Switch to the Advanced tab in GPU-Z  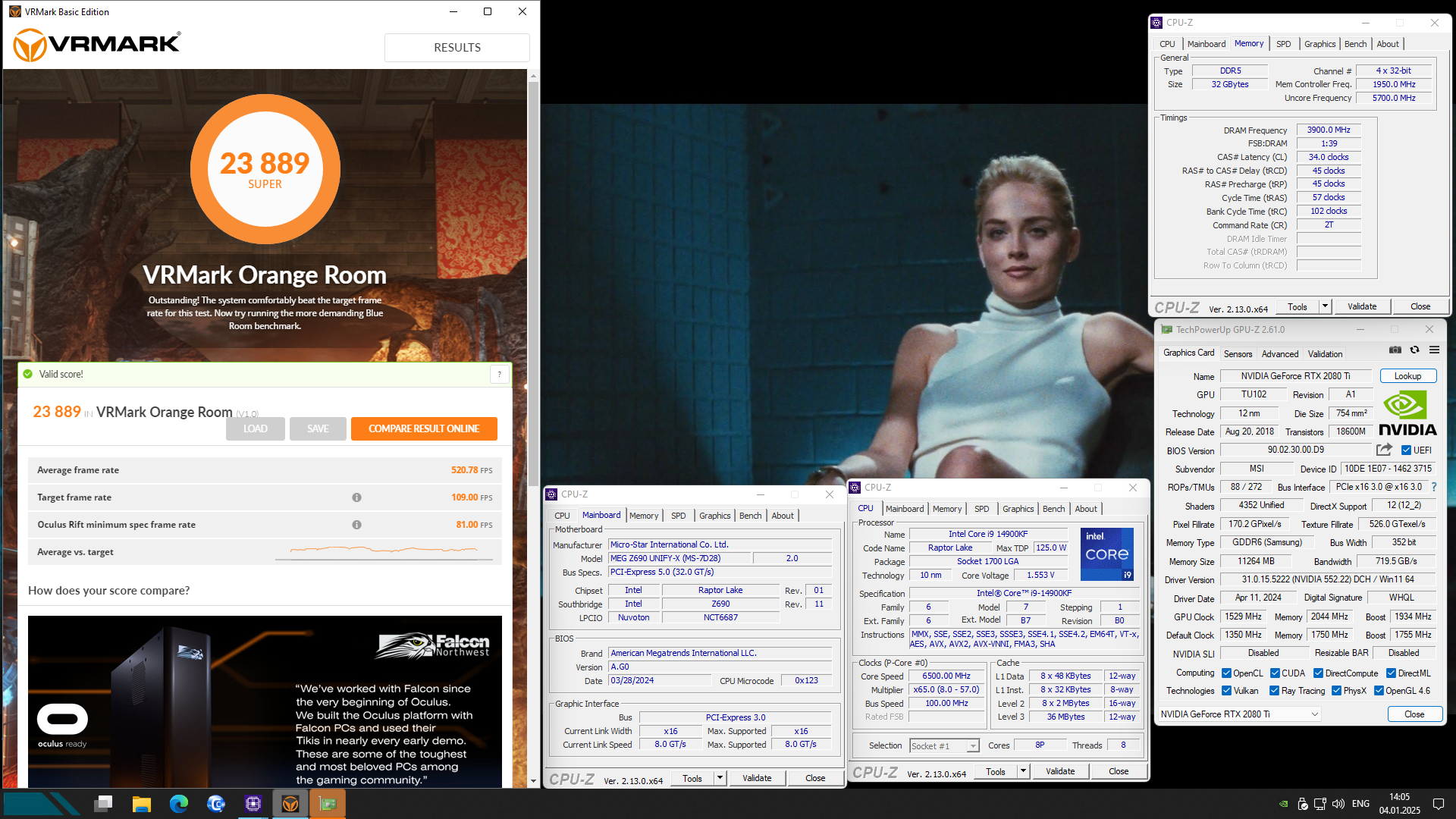[x=1280, y=354]
